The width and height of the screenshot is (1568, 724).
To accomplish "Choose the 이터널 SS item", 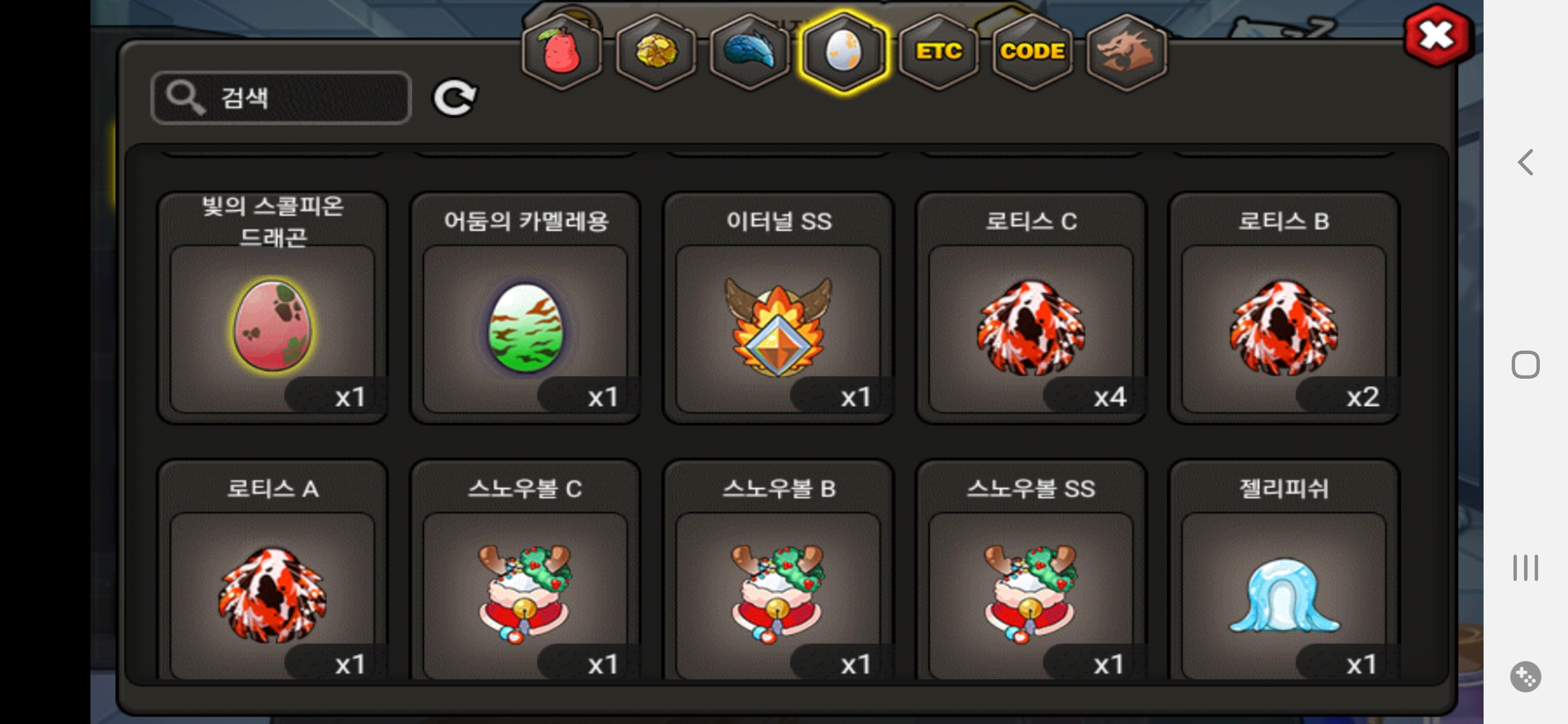I will [778, 308].
